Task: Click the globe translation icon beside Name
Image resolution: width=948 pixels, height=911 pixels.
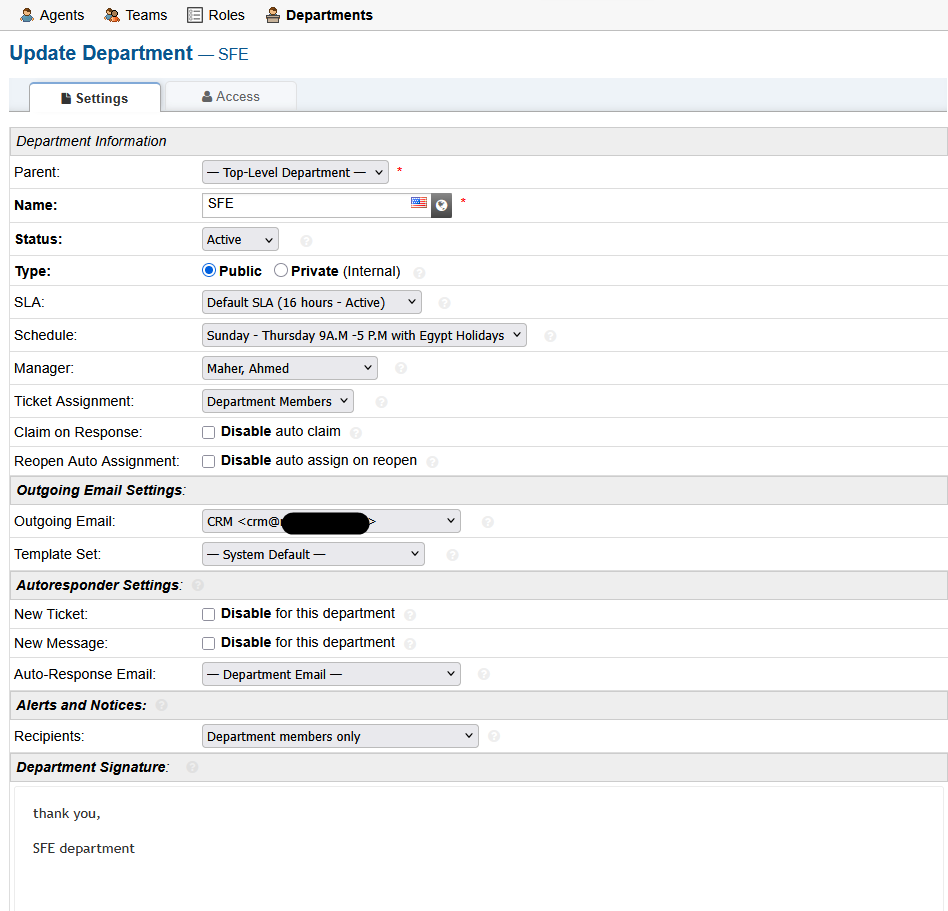Action: coord(441,205)
